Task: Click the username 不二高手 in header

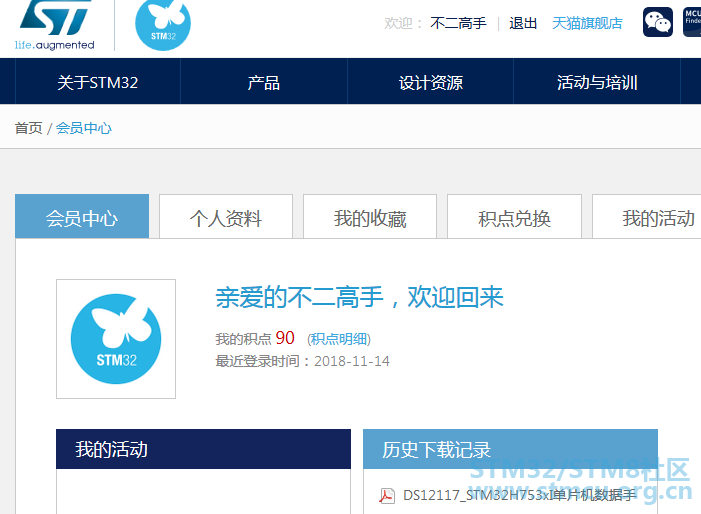Action: 458,23
